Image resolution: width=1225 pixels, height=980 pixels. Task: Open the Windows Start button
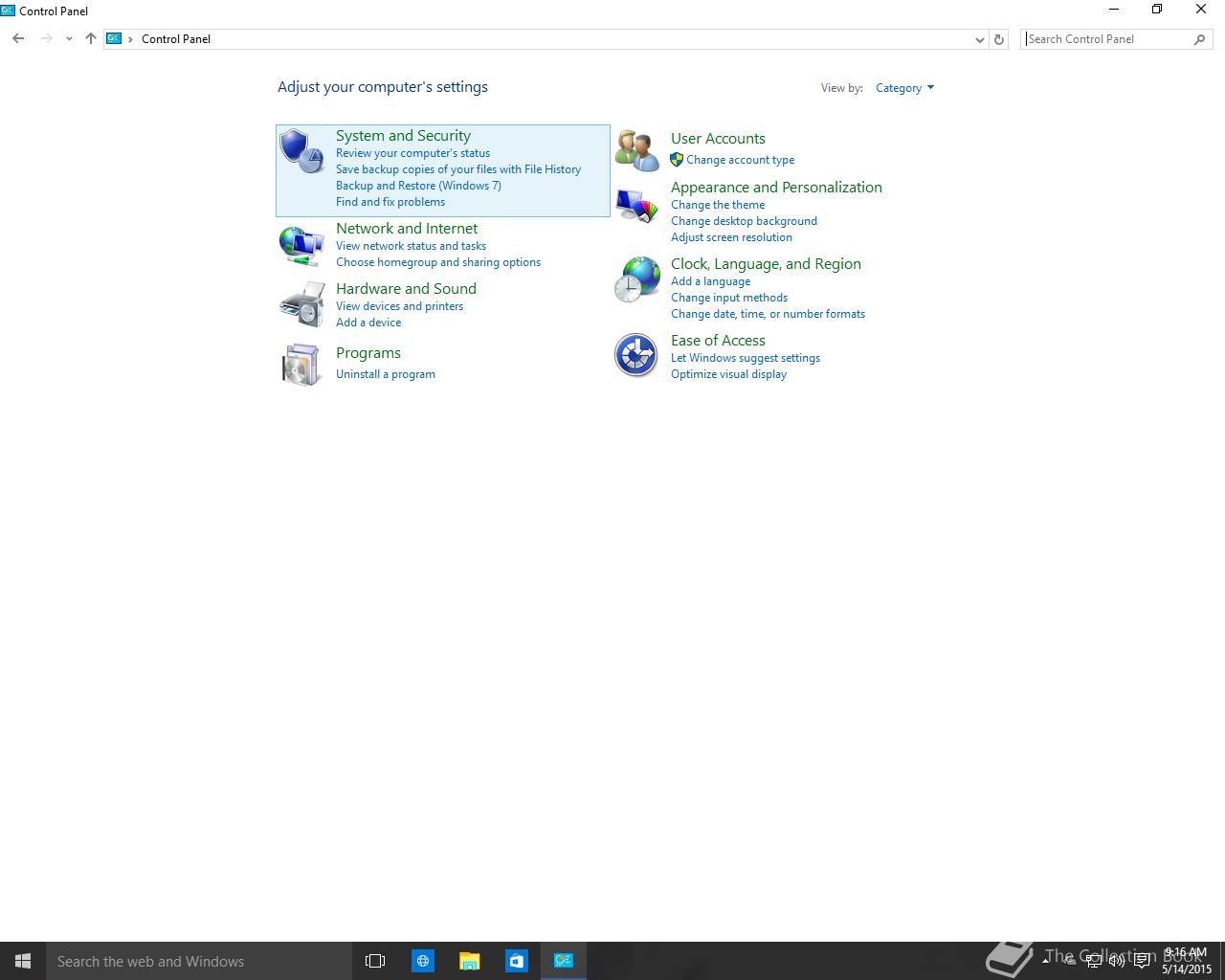click(23, 961)
